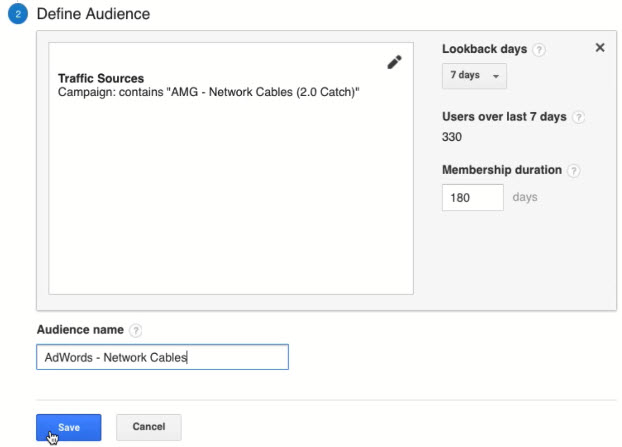Click the Traffic Sources heading
Image resolution: width=622 pixels, height=447 pixels.
[x=101, y=78]
